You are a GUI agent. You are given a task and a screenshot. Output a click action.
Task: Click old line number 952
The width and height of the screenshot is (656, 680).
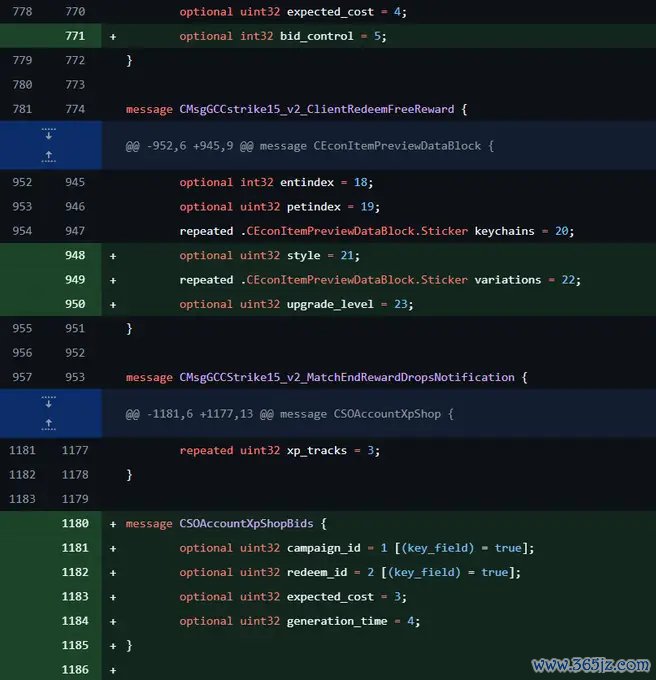pyautogui.click(x=22, y=182)
